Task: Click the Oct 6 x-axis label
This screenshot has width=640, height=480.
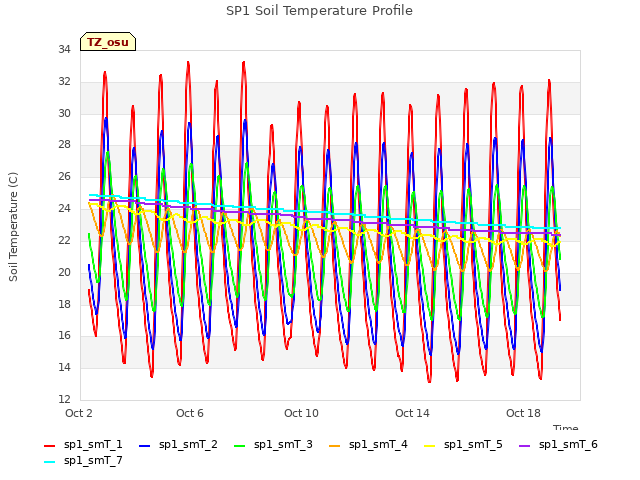Action: (x=190, y=413)
